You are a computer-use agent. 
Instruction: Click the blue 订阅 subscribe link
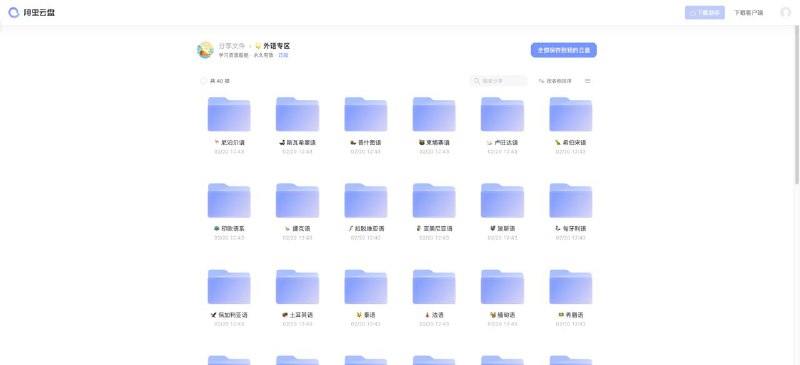pyautogui.click(x=283, y=55)
